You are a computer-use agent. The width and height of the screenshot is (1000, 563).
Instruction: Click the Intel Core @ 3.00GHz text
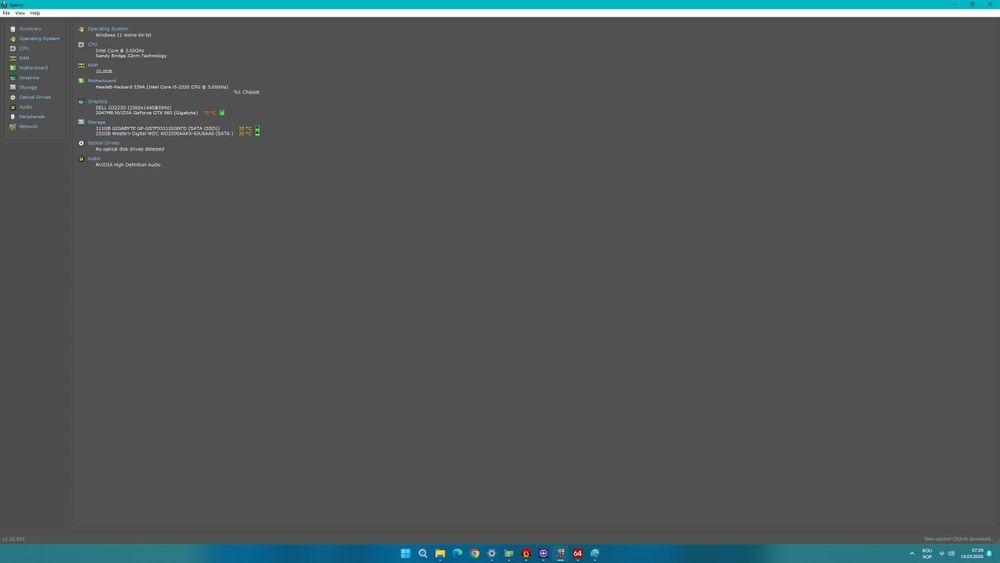tap(119, 50)
